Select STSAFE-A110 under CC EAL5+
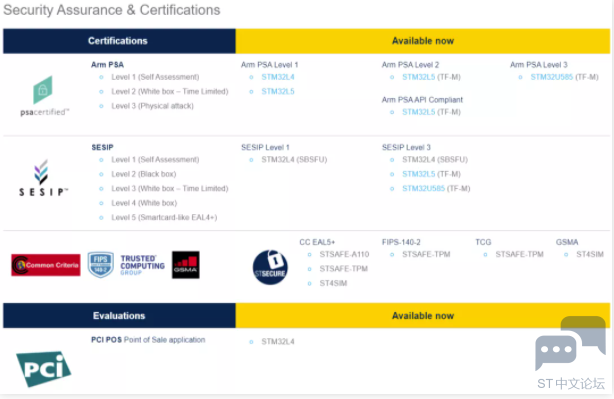 344,255
